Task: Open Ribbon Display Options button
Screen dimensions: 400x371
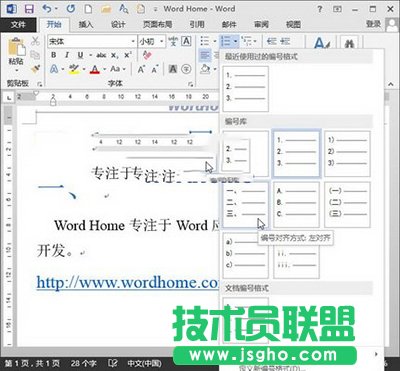Action: (x=338, y=9)
